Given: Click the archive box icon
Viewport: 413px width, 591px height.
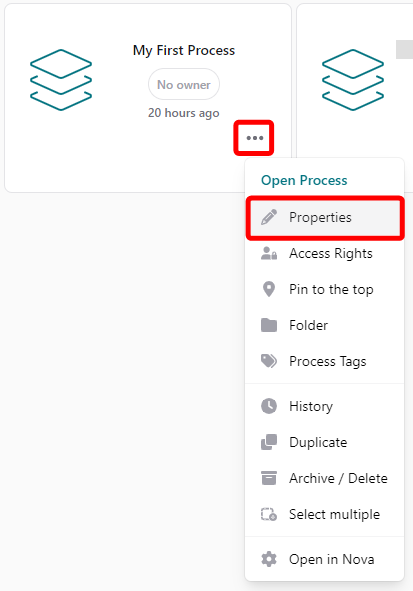Looking at the screenshot, I should click(x=269, y=478).
